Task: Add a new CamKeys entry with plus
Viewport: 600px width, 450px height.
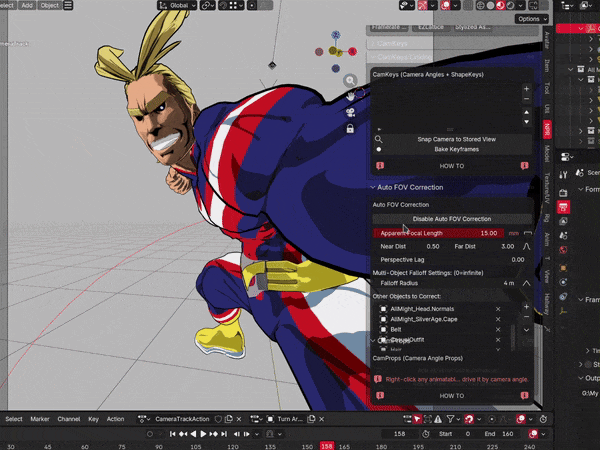Action: (x=527, y=89)
